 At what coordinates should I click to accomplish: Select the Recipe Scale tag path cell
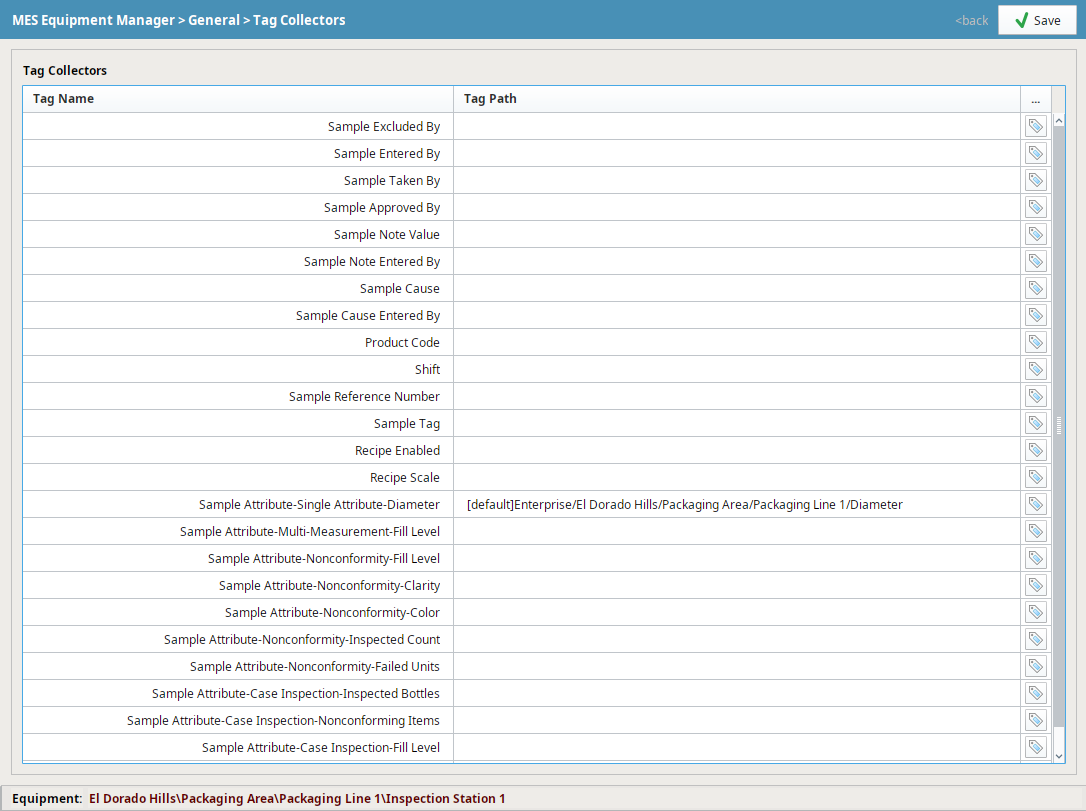736,478
